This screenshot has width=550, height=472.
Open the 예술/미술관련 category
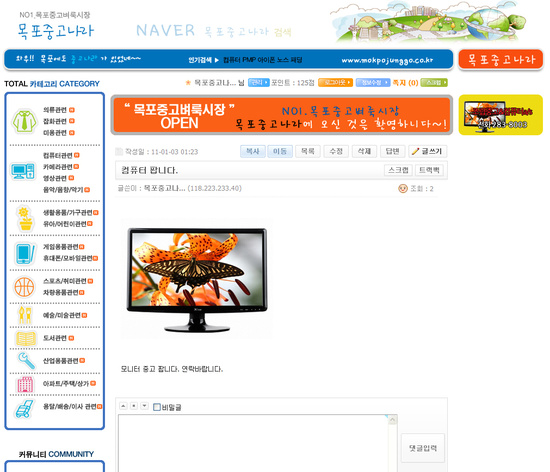coord(62,315)
